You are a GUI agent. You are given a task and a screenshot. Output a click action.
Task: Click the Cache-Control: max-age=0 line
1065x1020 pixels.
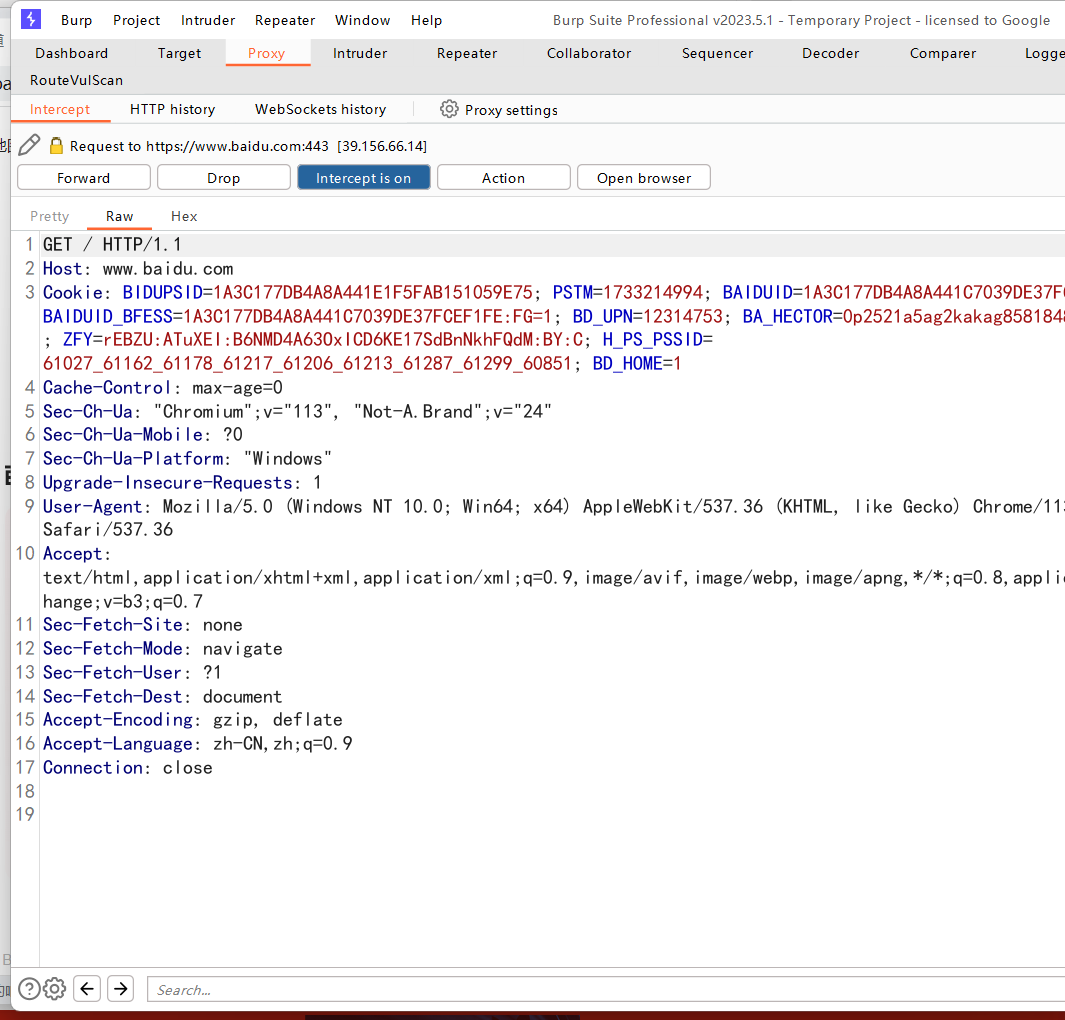pyautogui.click(x=163, y=388)
